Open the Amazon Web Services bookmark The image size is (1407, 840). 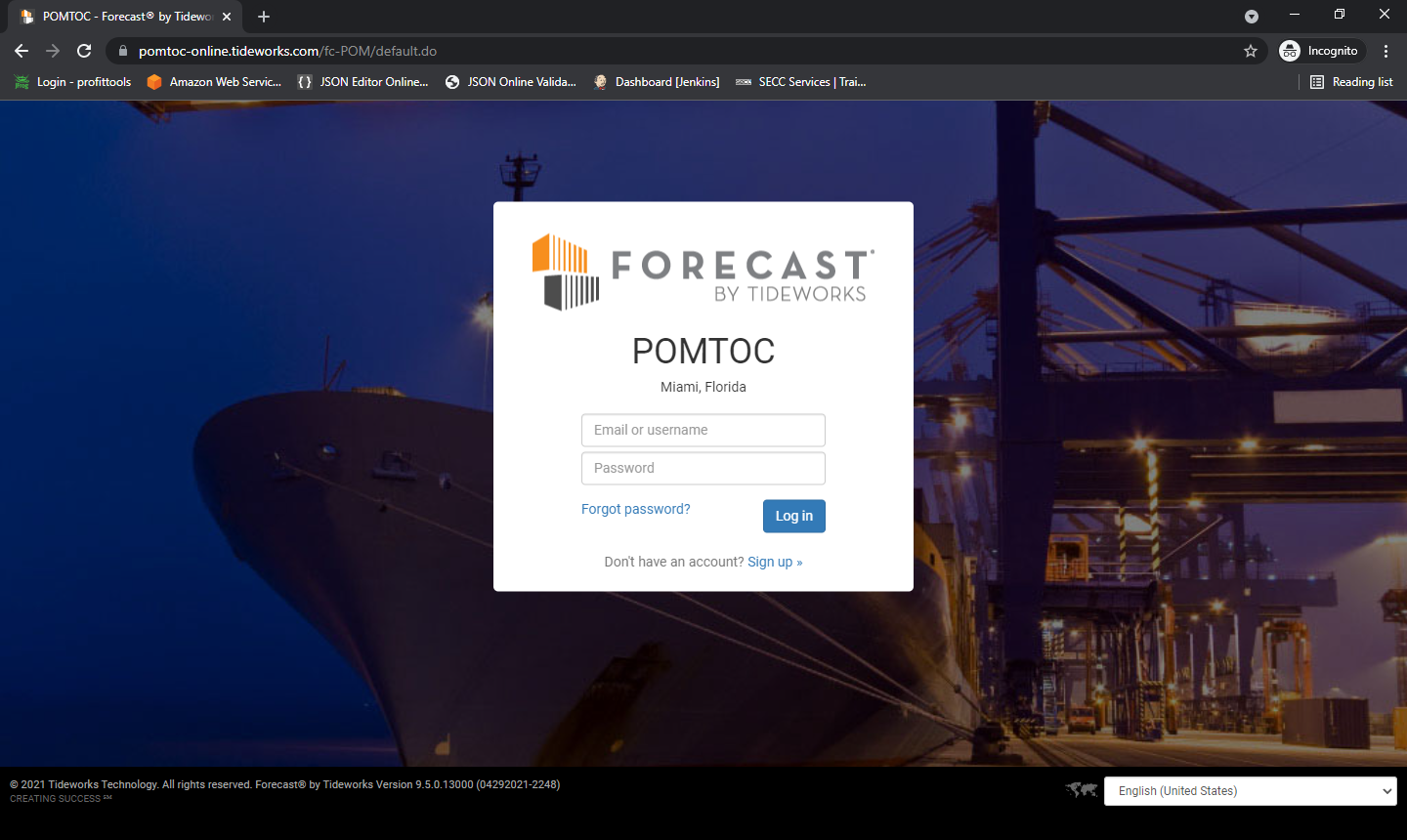point(214,82)
